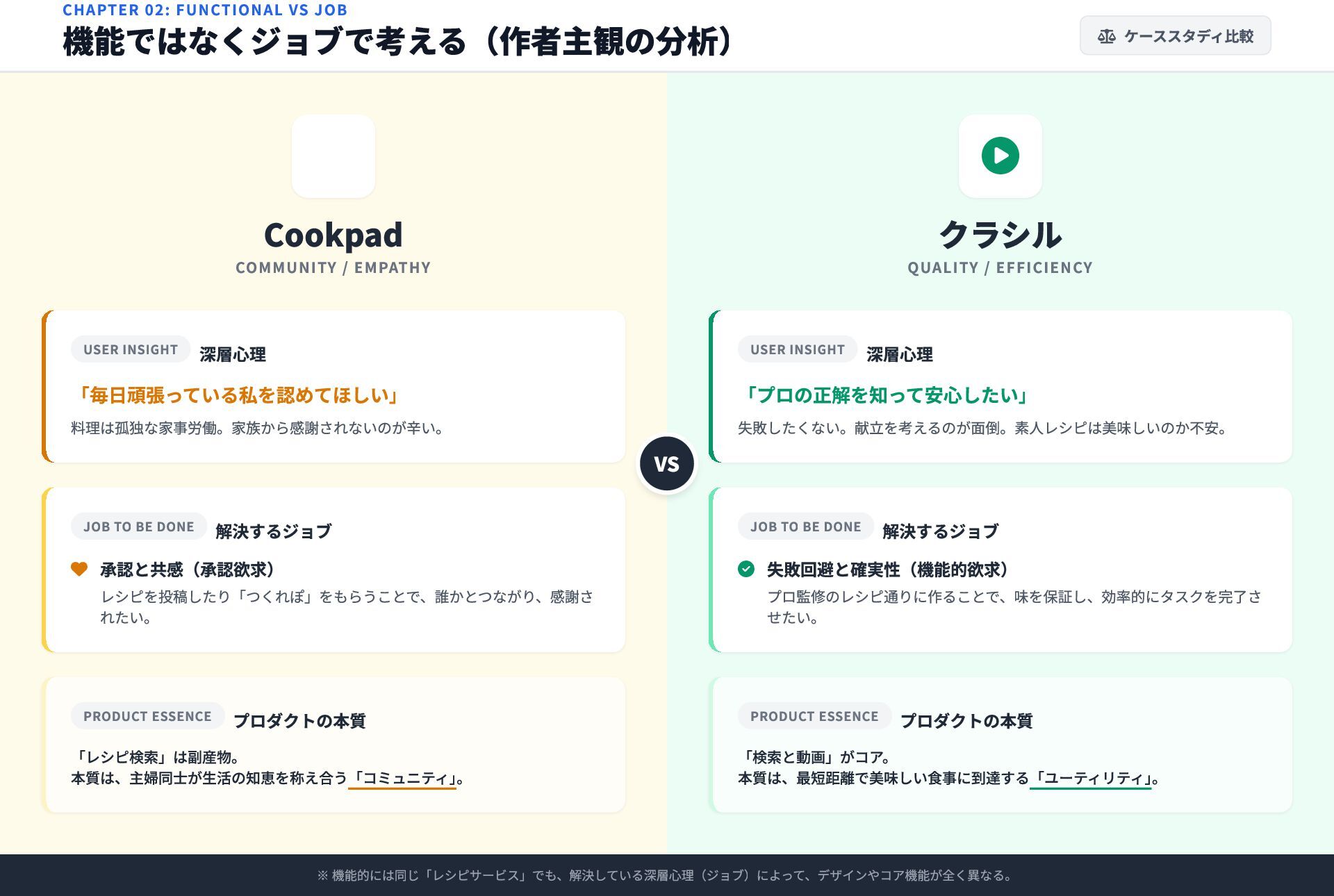Click green quote プロの正解を知って安心したい

tap(885, 395)
